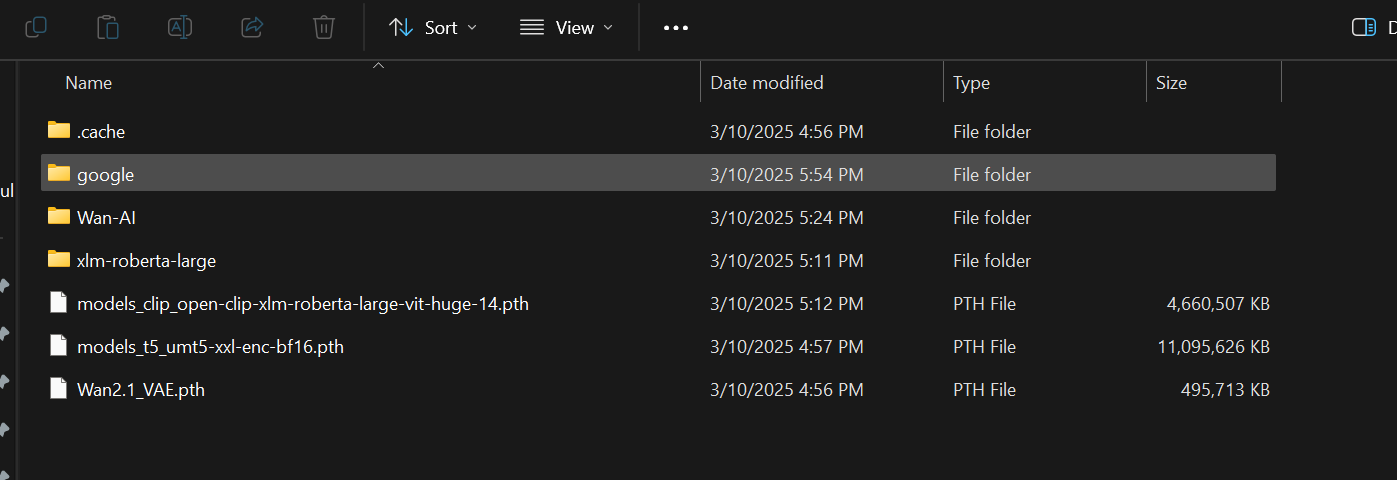Click the Type column header
The image size is (1397, 480).
tap(971, 83)
